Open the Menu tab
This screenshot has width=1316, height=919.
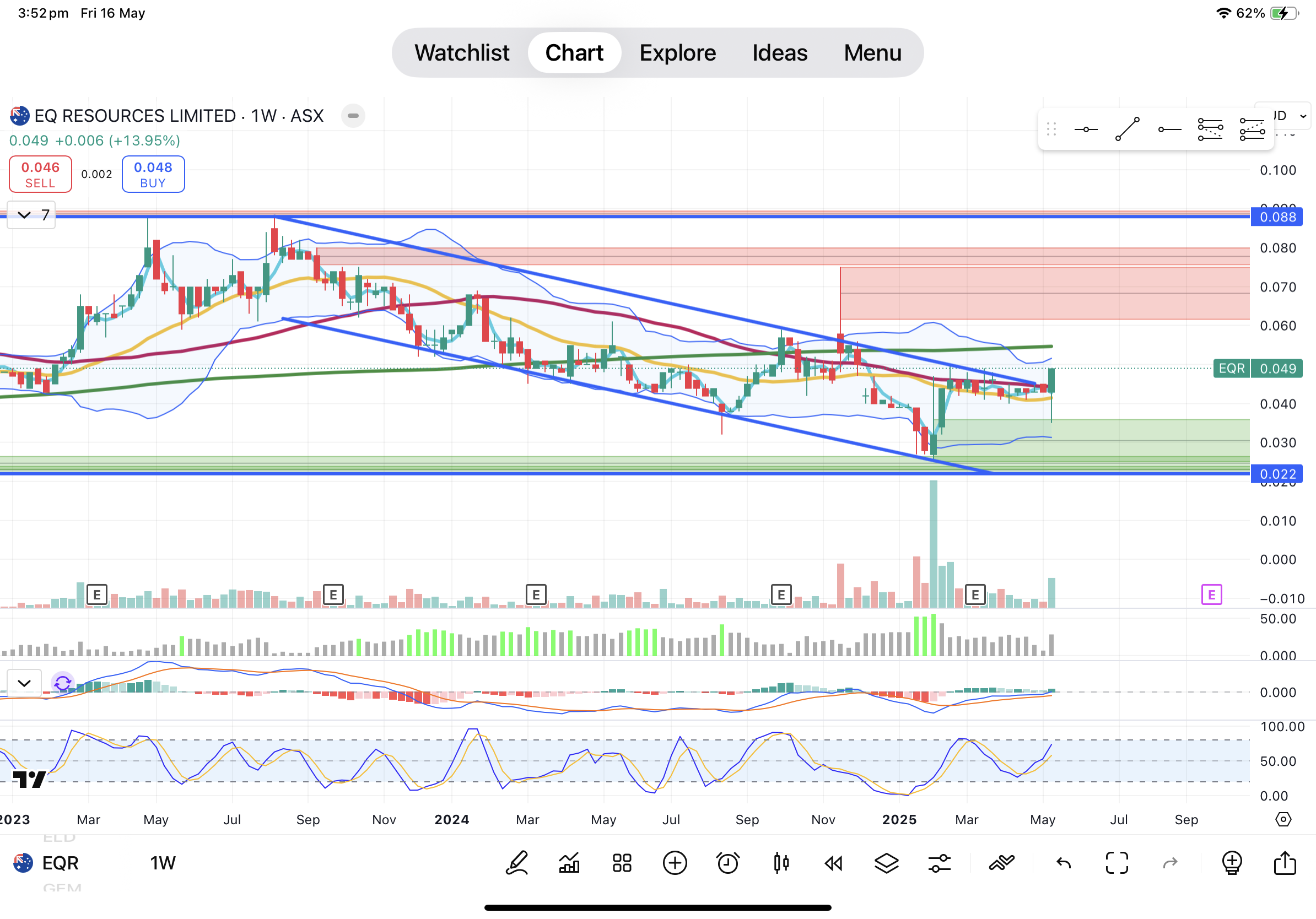872,53
